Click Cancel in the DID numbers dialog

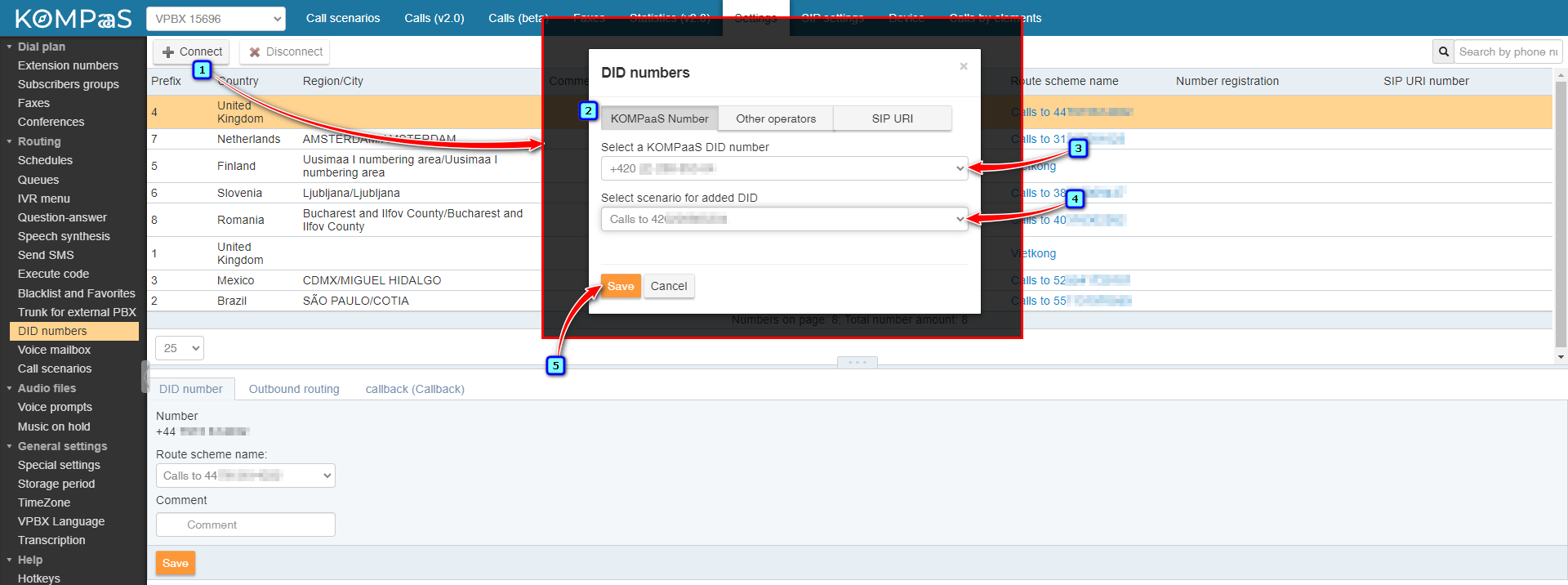tap(669, 286)
